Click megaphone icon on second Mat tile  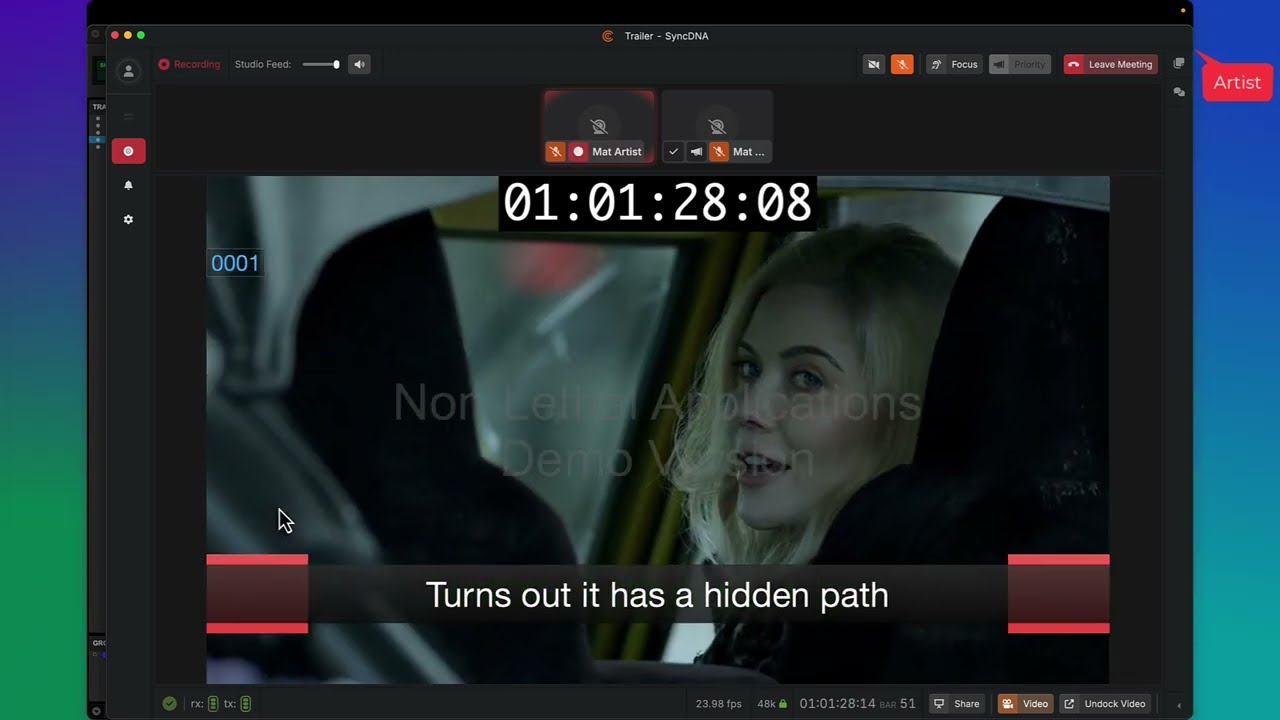(696, 152)
